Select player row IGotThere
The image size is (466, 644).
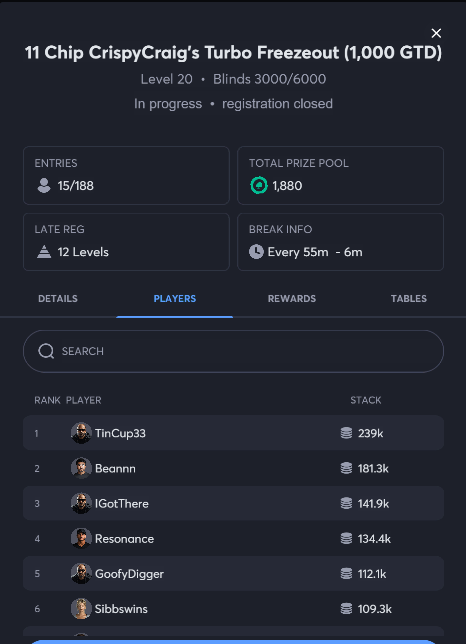click(x=233, y=504)
